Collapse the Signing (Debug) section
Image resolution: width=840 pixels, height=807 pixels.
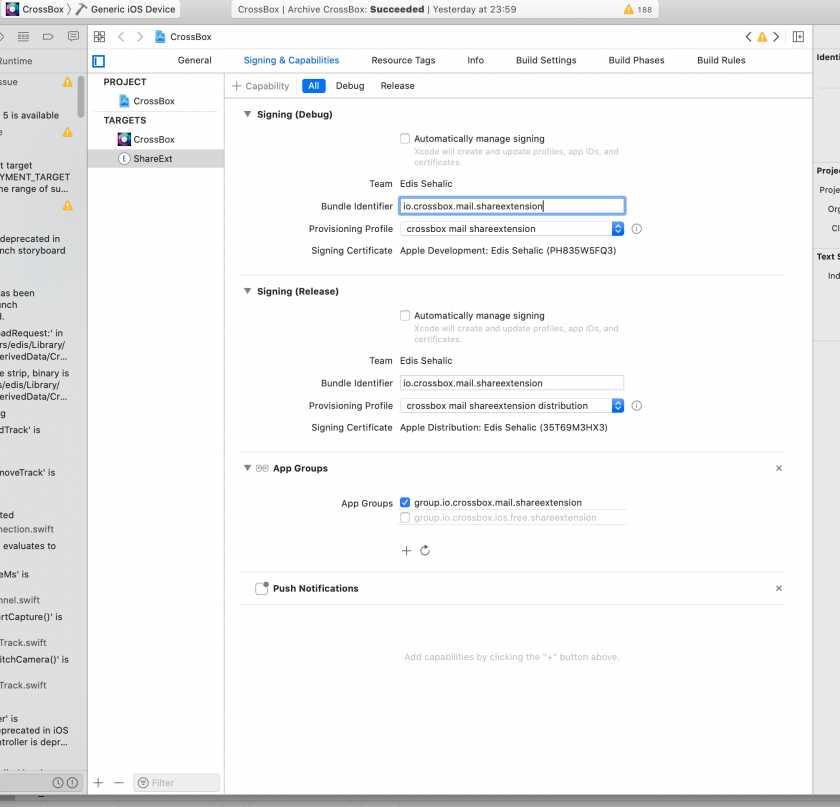(x=247, y=114)
